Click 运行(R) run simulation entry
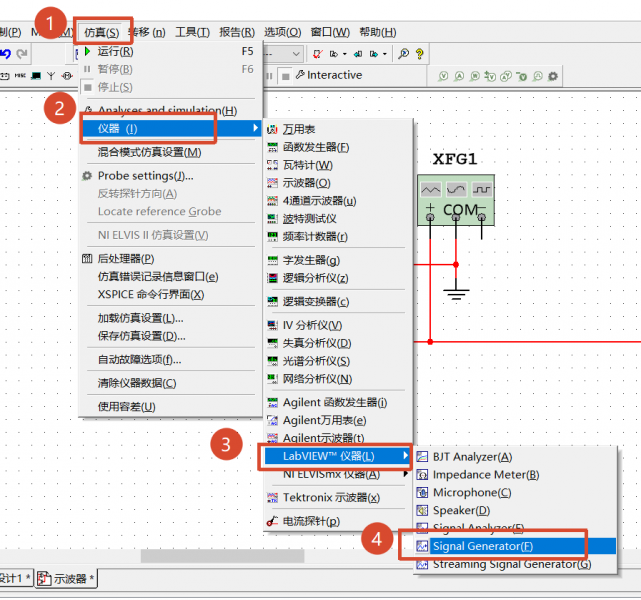 click(169, 51)
